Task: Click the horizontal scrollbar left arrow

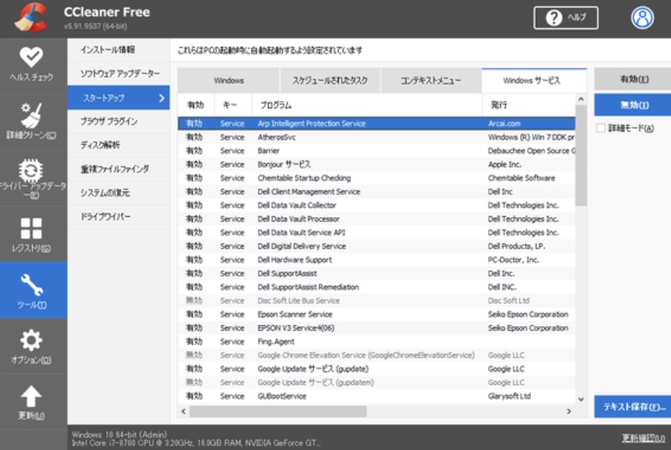Action: [x=184, y=411]
